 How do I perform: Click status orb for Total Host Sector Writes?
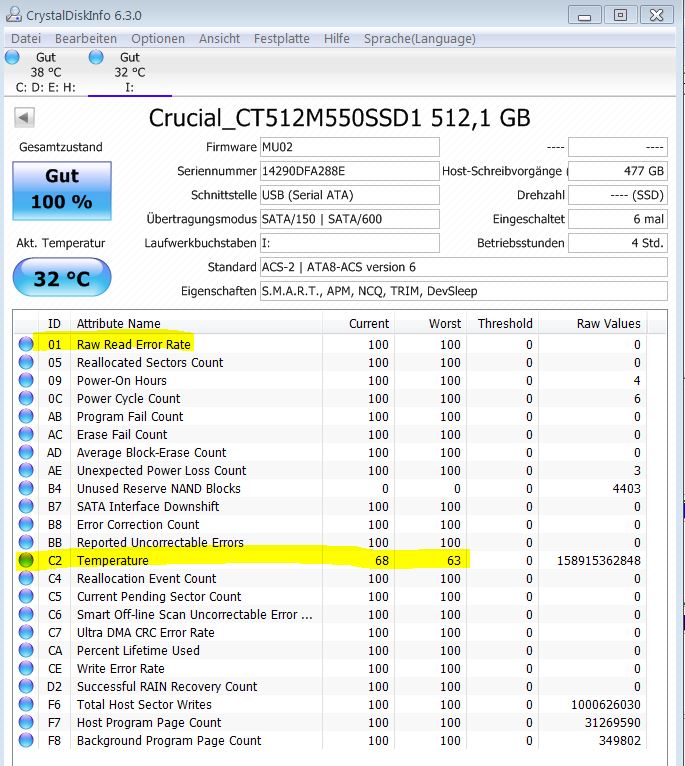26,704
